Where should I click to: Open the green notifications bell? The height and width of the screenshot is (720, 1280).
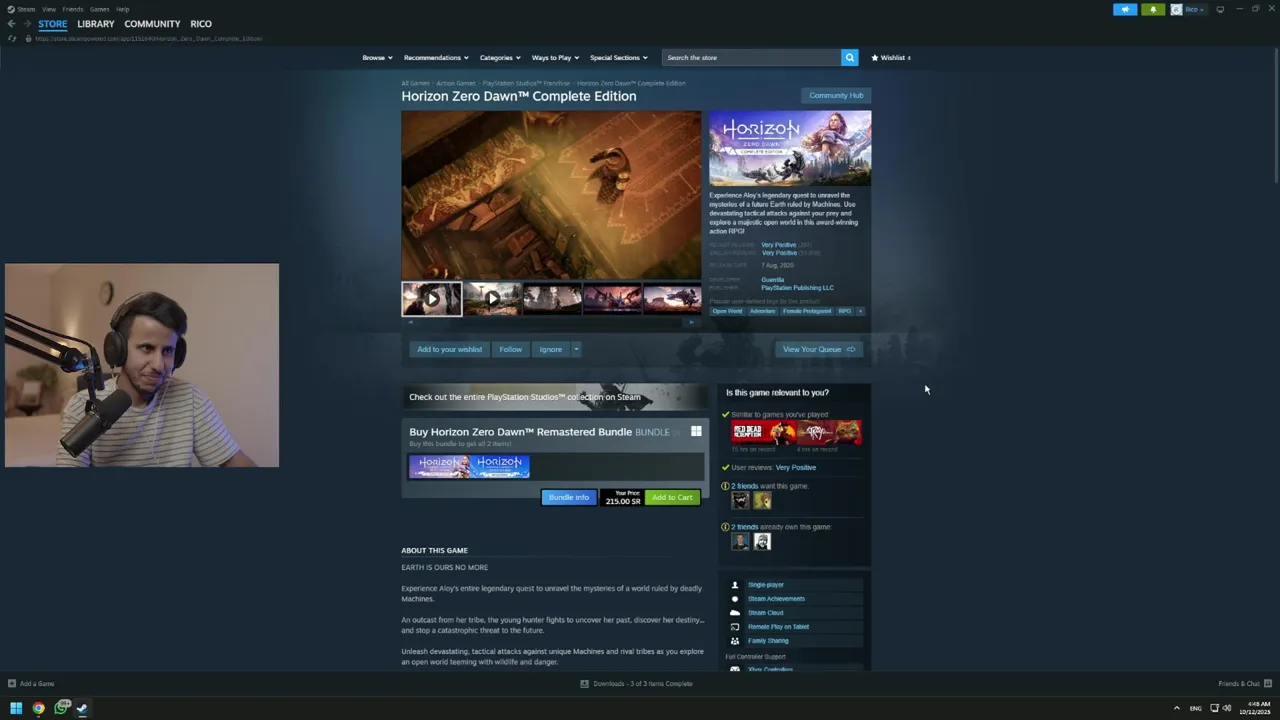click(1152, 9)
